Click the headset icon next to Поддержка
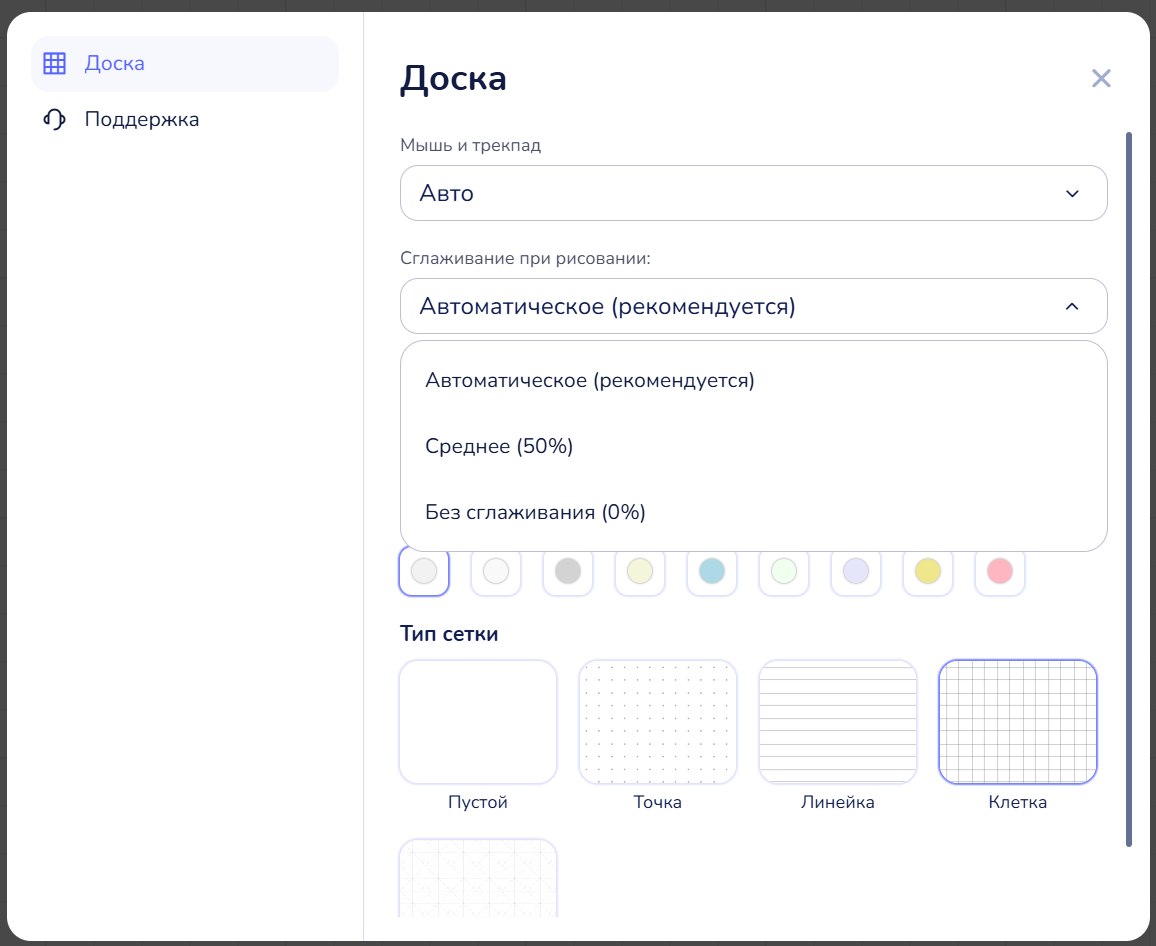The width and height of the screenshot is (1156, 946). click(55, 119)
